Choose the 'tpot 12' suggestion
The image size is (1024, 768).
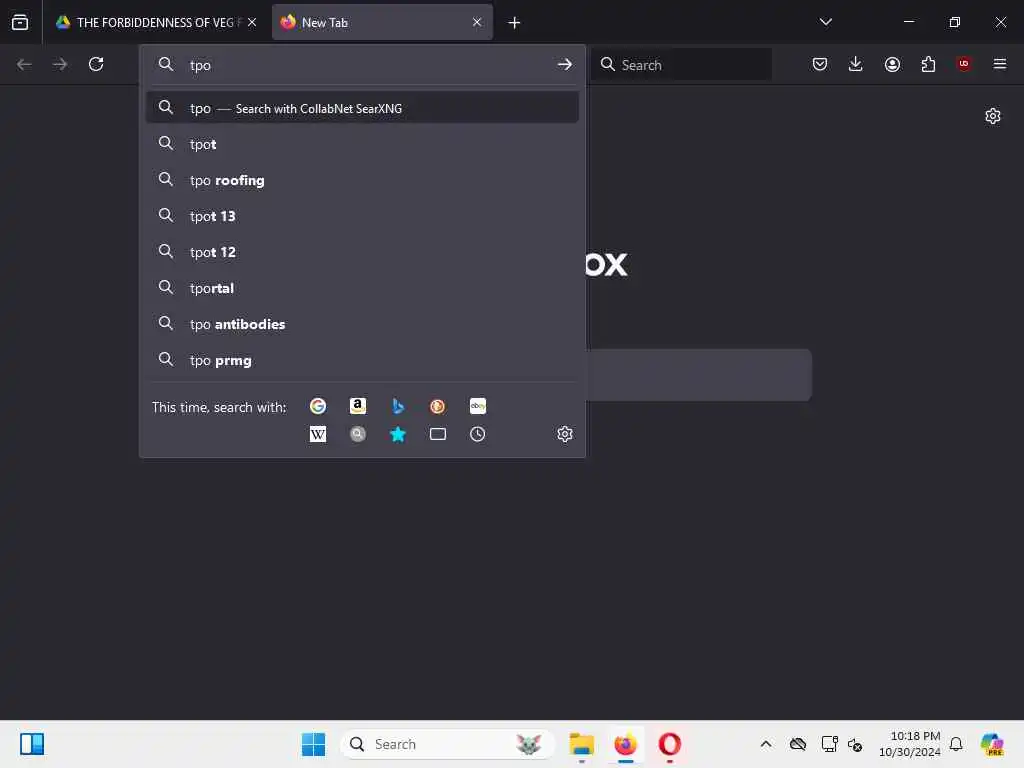[362, 251]
